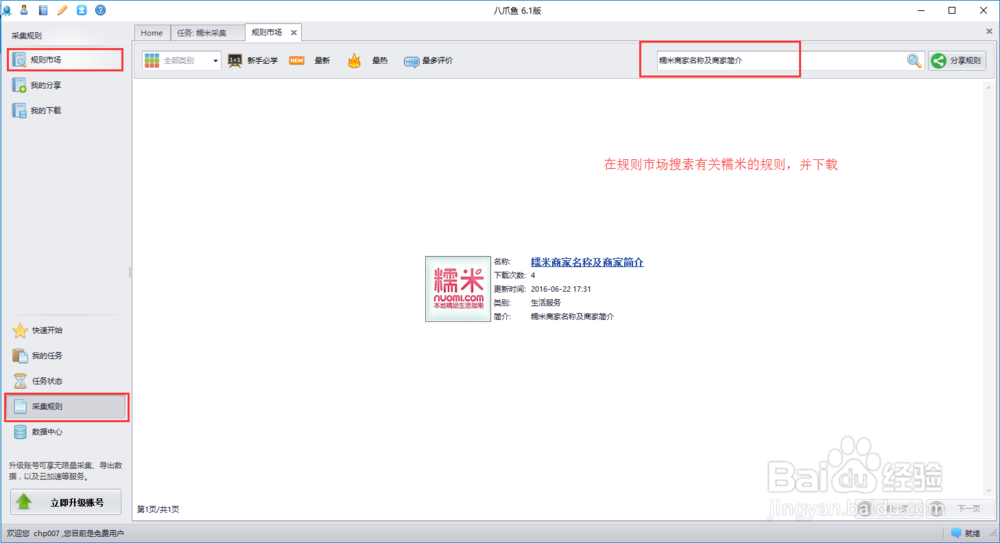The height and width of the screenshot is (543, 1000).
Task: Click the download count value 4
Action: tap(533, 276)
